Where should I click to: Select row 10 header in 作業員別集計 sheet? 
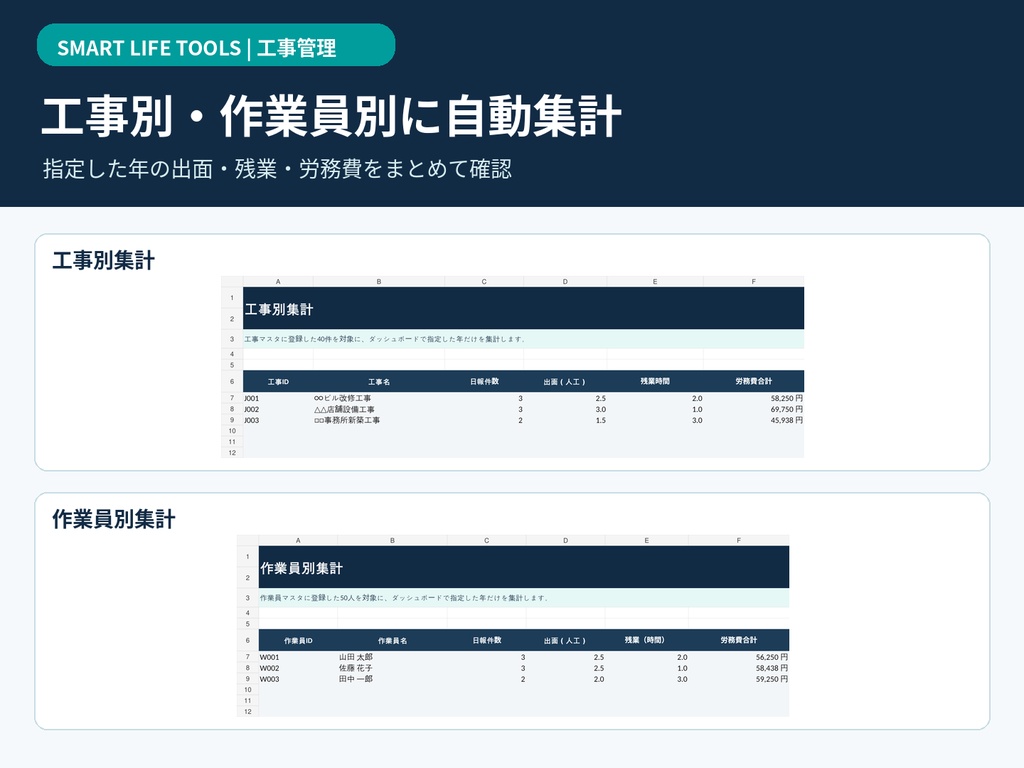248,690
